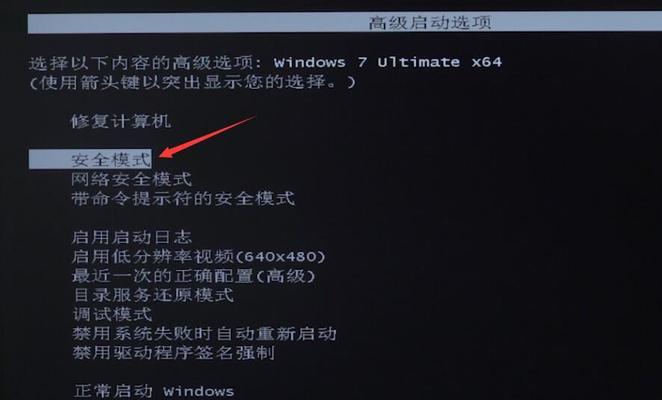Select 启用启动日志 option
The height and width of the screenshot is (400, 662).
point(132,237)
